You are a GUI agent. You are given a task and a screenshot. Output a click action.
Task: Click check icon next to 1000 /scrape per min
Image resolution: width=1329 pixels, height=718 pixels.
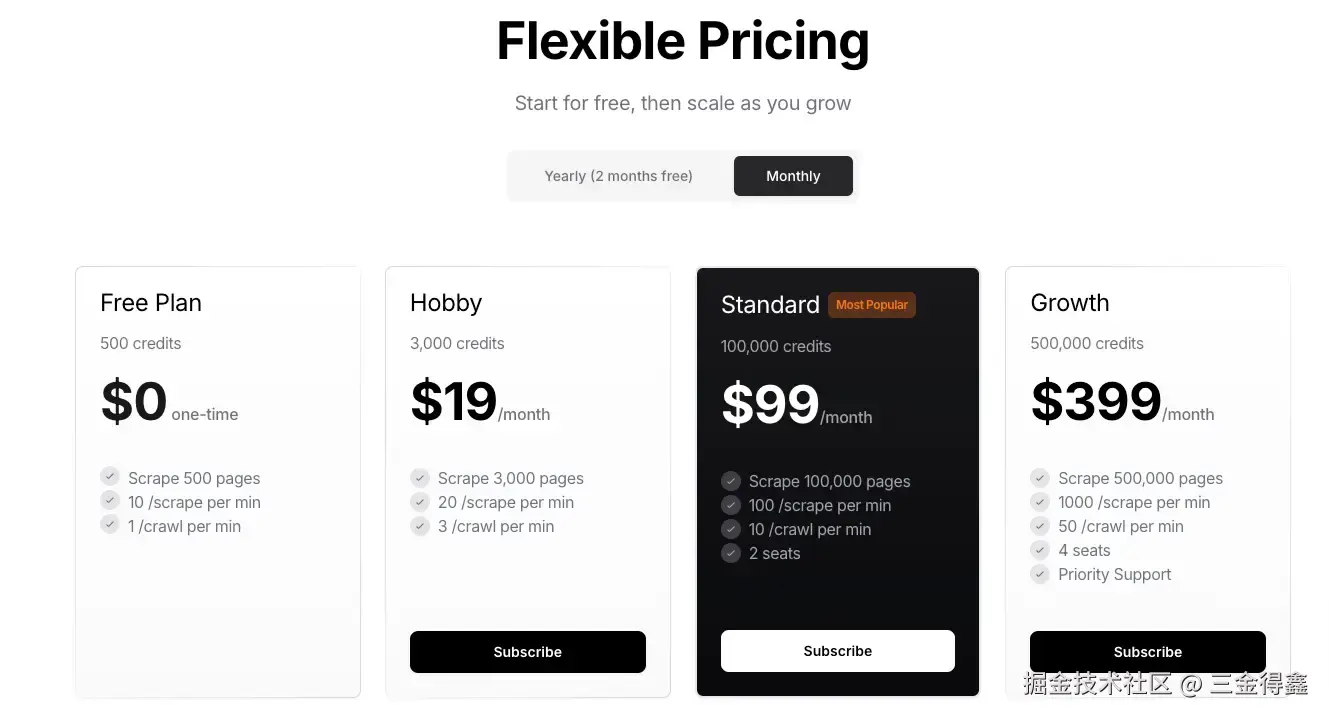(x=1040, y=501)
